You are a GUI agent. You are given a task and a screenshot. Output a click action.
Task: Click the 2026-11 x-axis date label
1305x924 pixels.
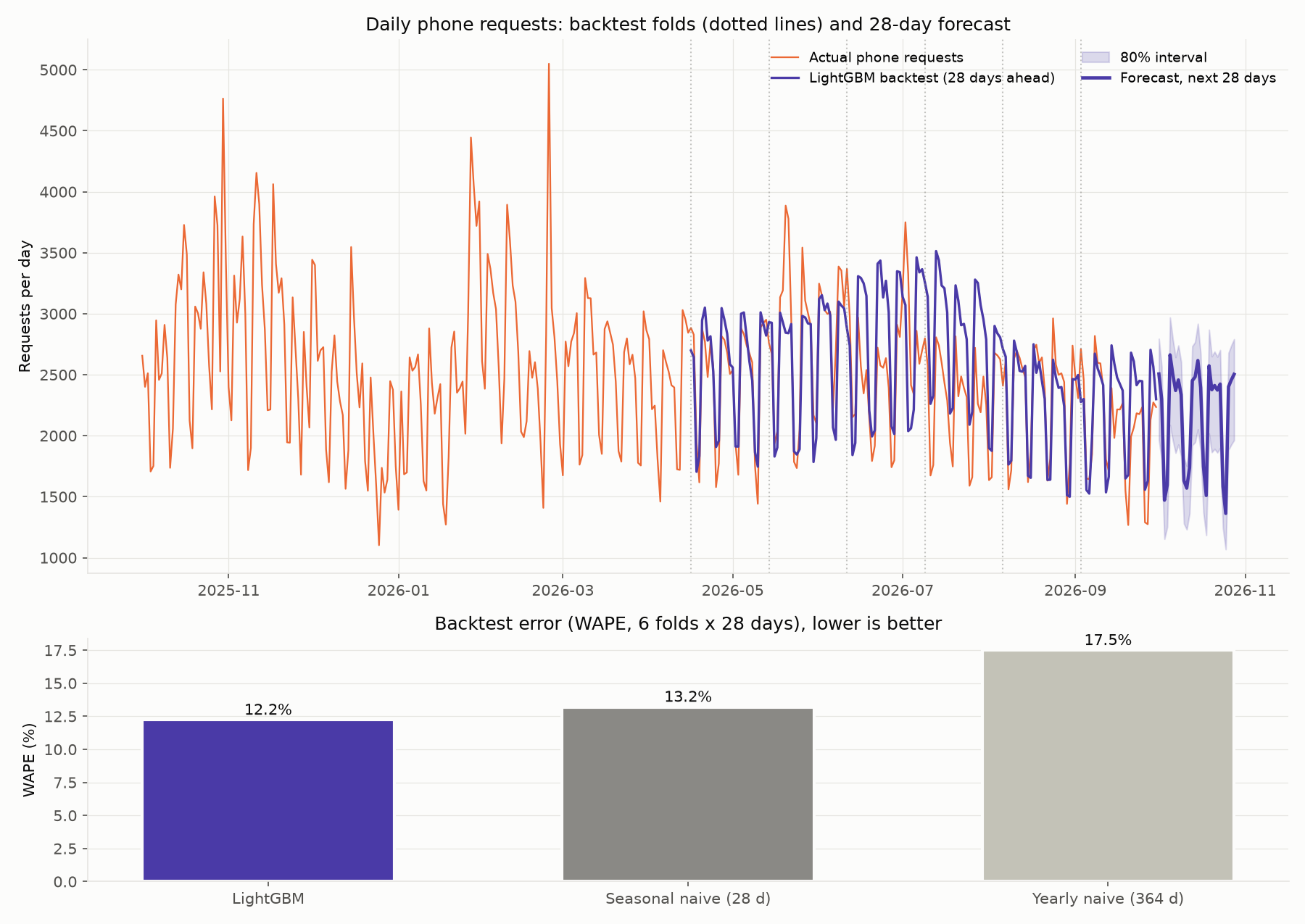point(1245,590)
